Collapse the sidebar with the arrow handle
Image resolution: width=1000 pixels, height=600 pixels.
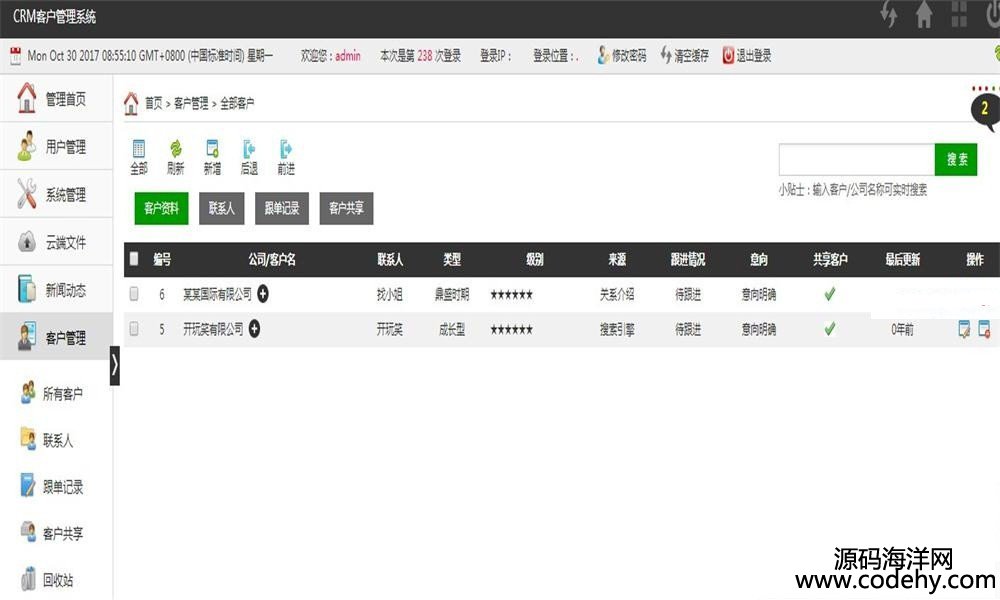[x=115, y=365]
